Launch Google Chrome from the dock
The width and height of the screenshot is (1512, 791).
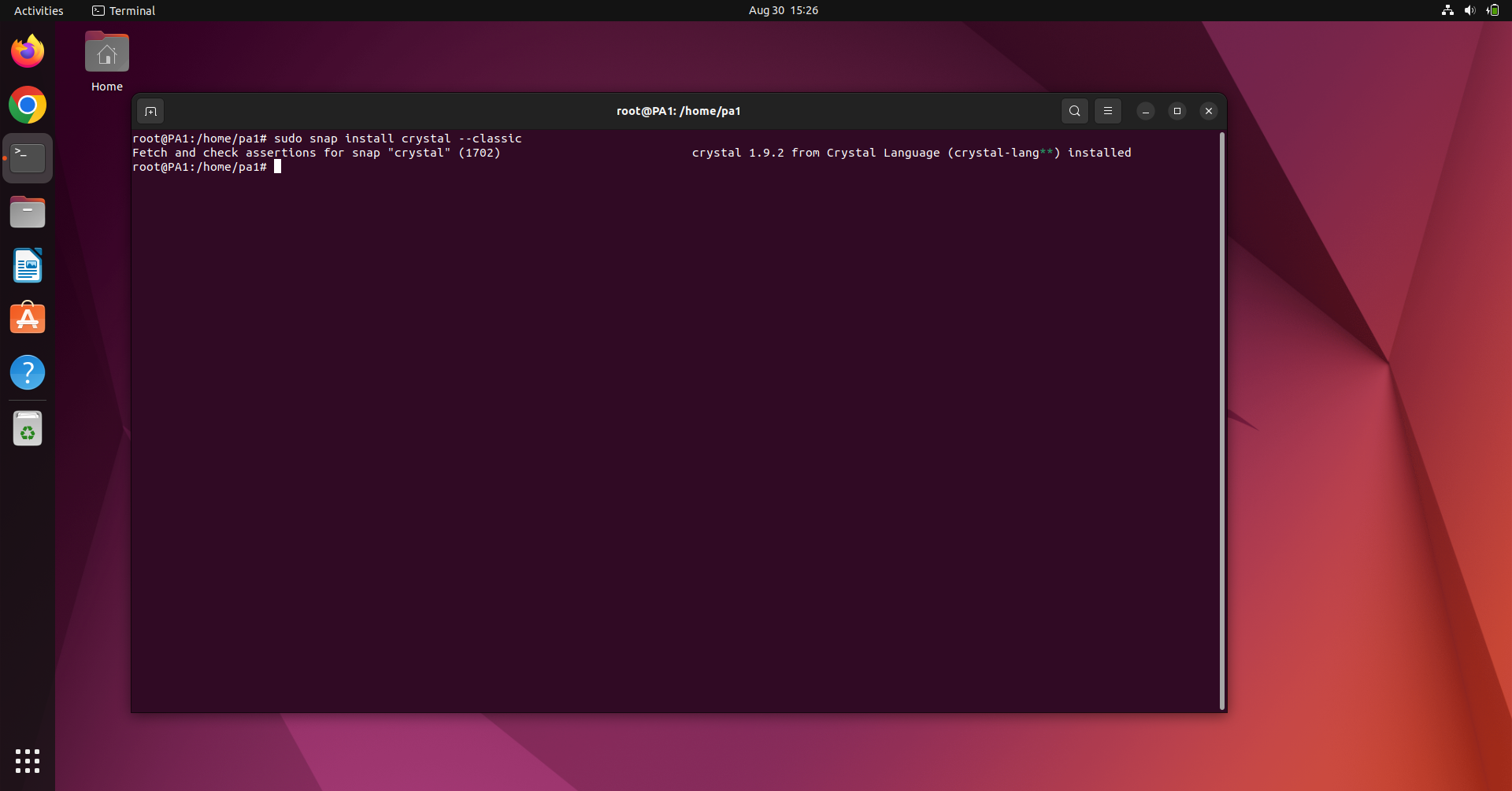coord(27,104)
